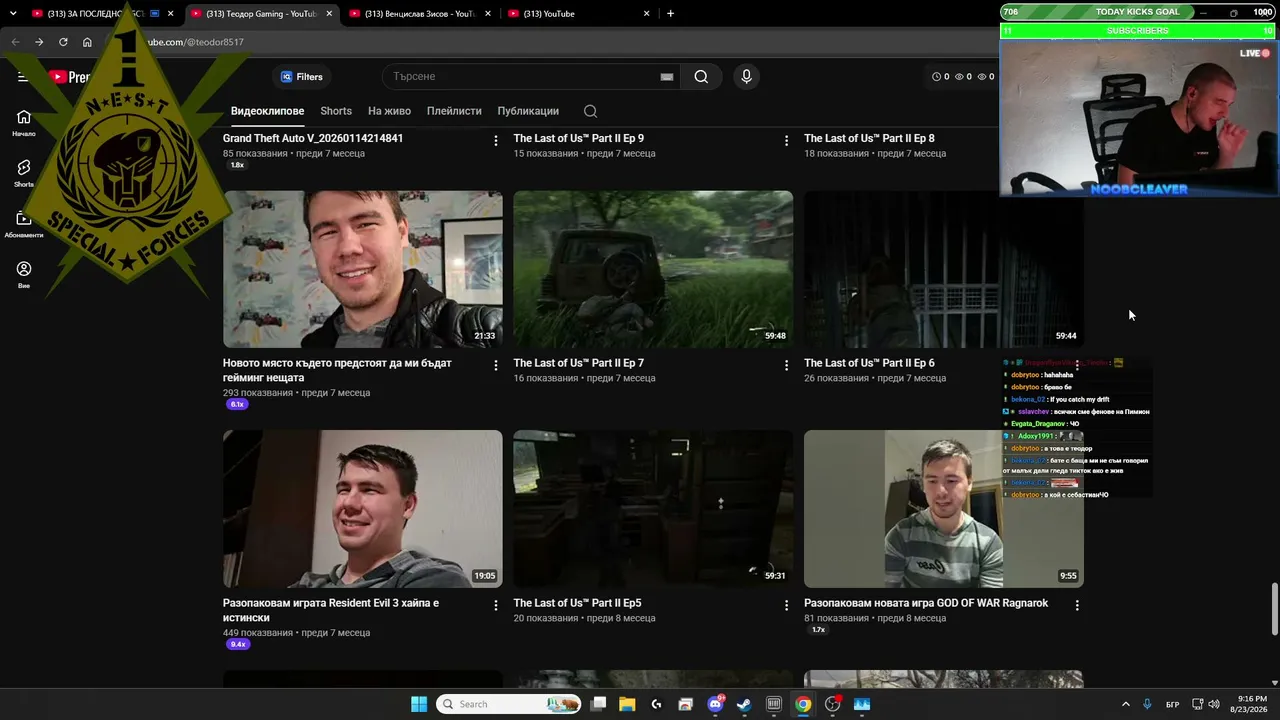Click the Windows taskbar Search box
The image size is (1280, 720).
pos(510,704)
